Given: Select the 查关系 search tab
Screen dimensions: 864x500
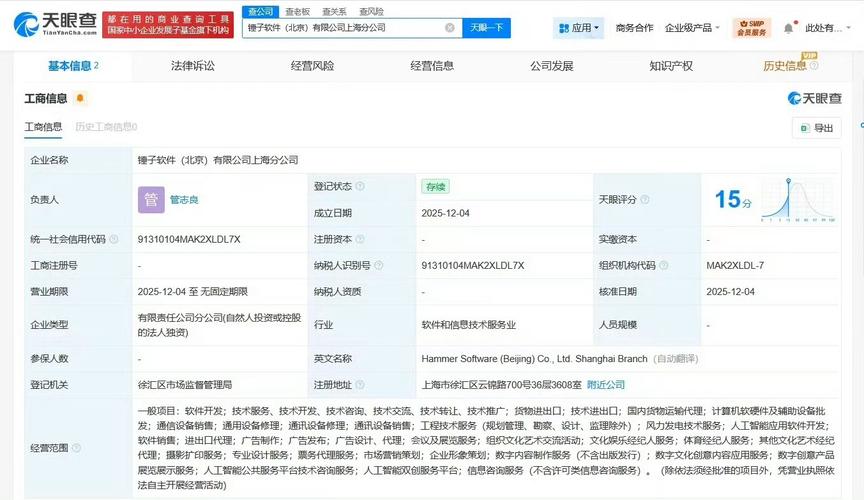Looking at the screenshot, I should click(334, 12).
